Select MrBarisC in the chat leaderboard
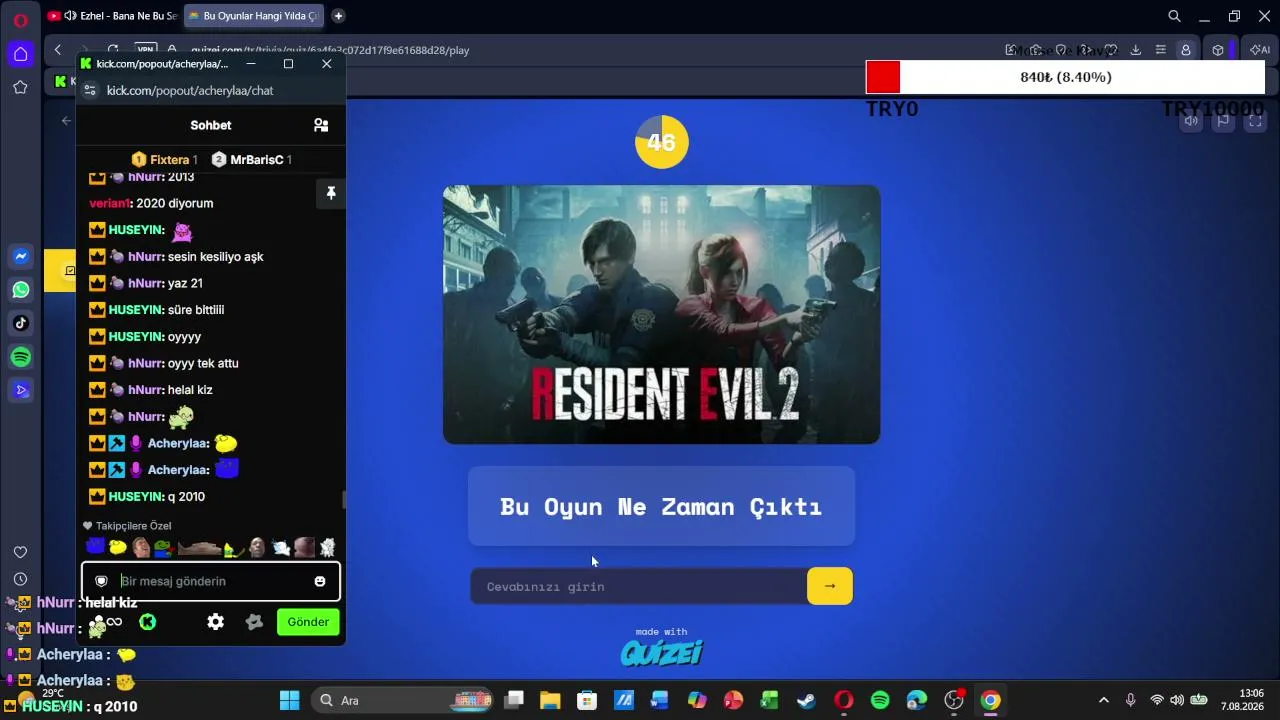The width and height of the screenshot is (1280, 720). pyautogui.click(x=252, y=160)
